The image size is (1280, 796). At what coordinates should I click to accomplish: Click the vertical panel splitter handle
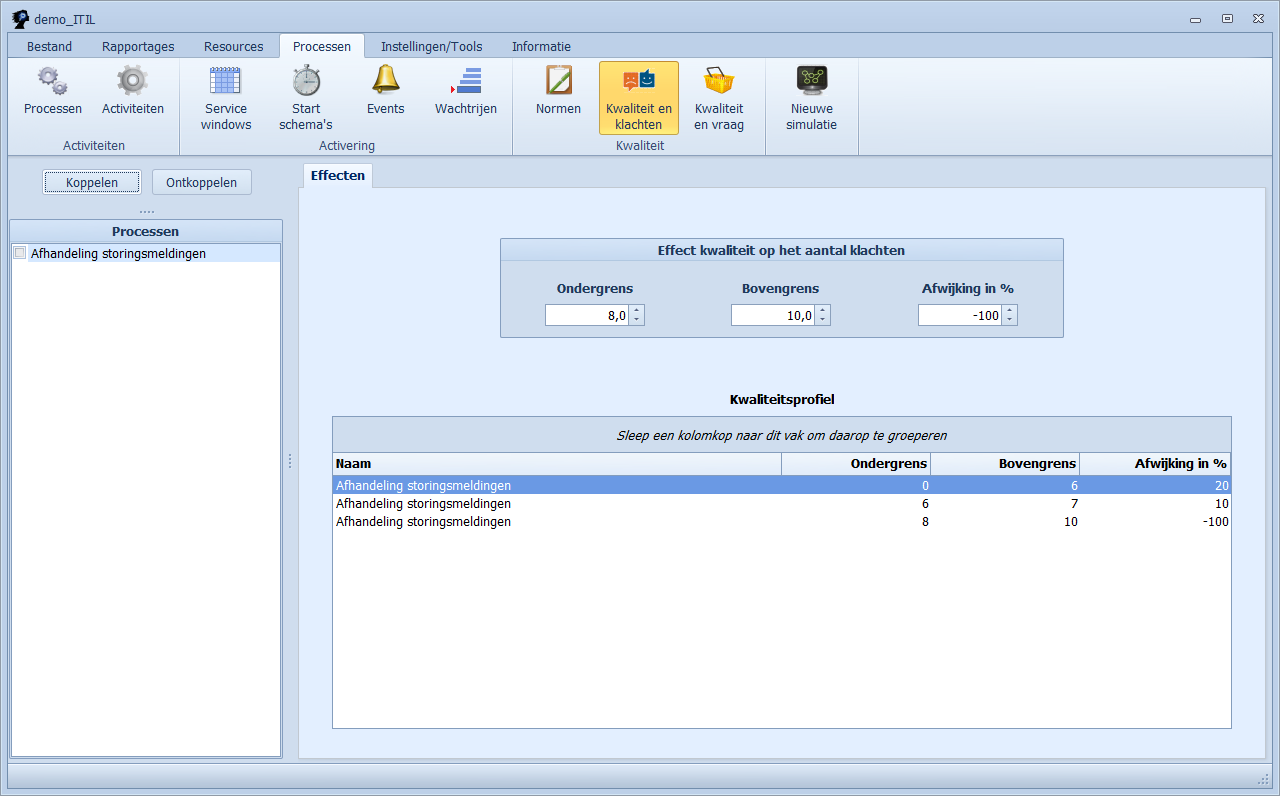tap(290, 460)
